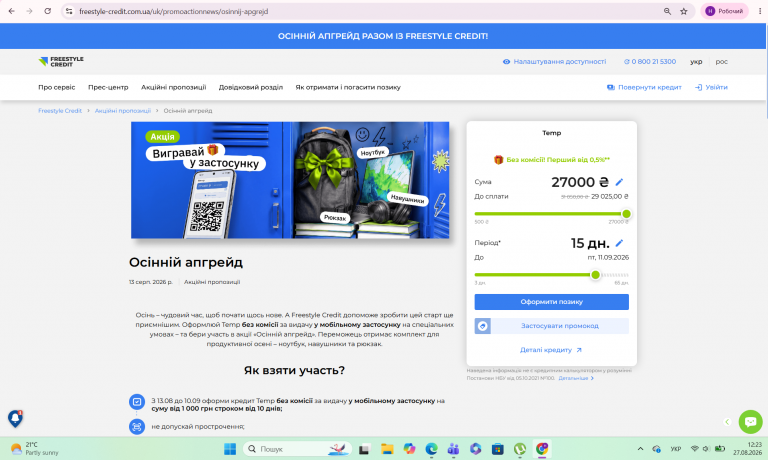
Task: Click the loan amount slider handle
Action: tap(626, 214)
